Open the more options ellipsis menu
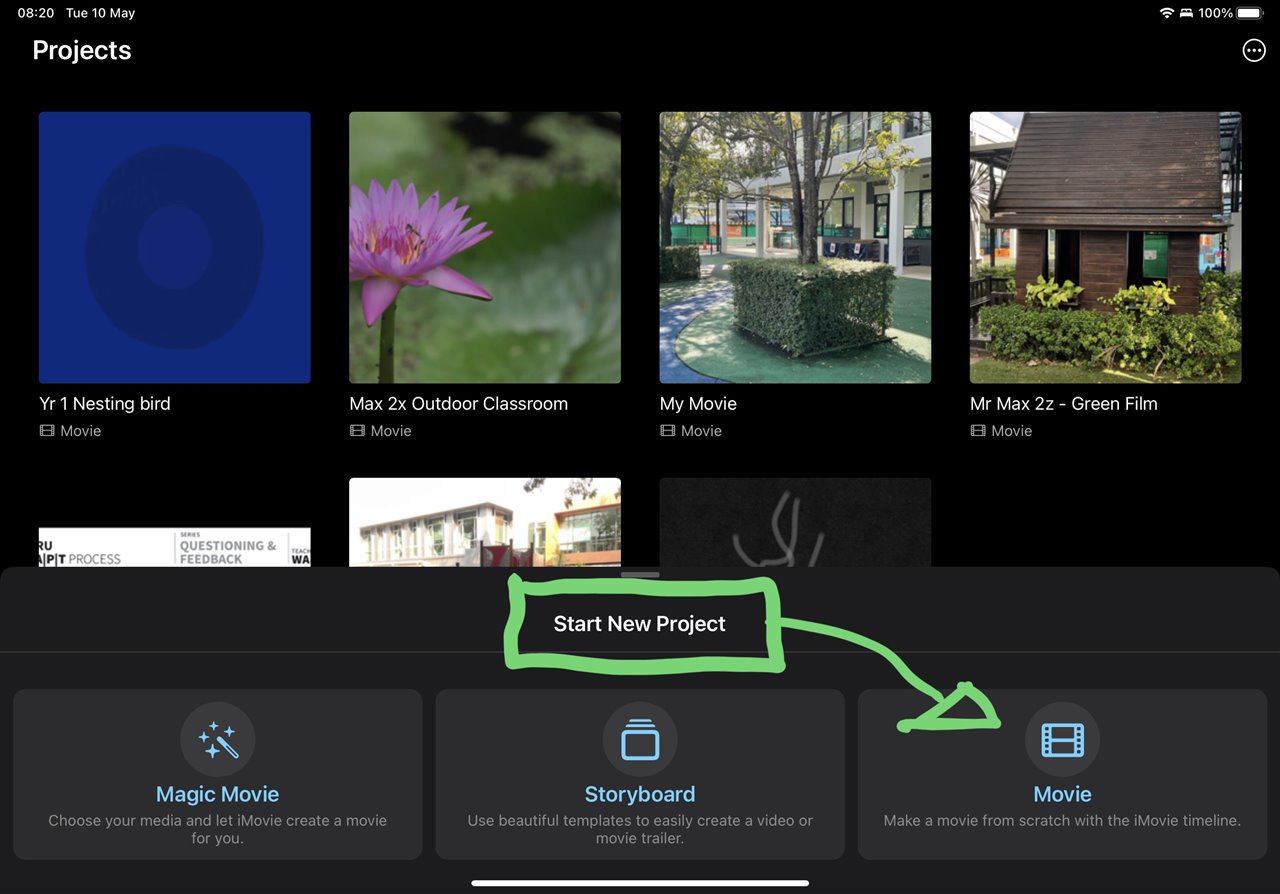 (x=1253, y=51)
